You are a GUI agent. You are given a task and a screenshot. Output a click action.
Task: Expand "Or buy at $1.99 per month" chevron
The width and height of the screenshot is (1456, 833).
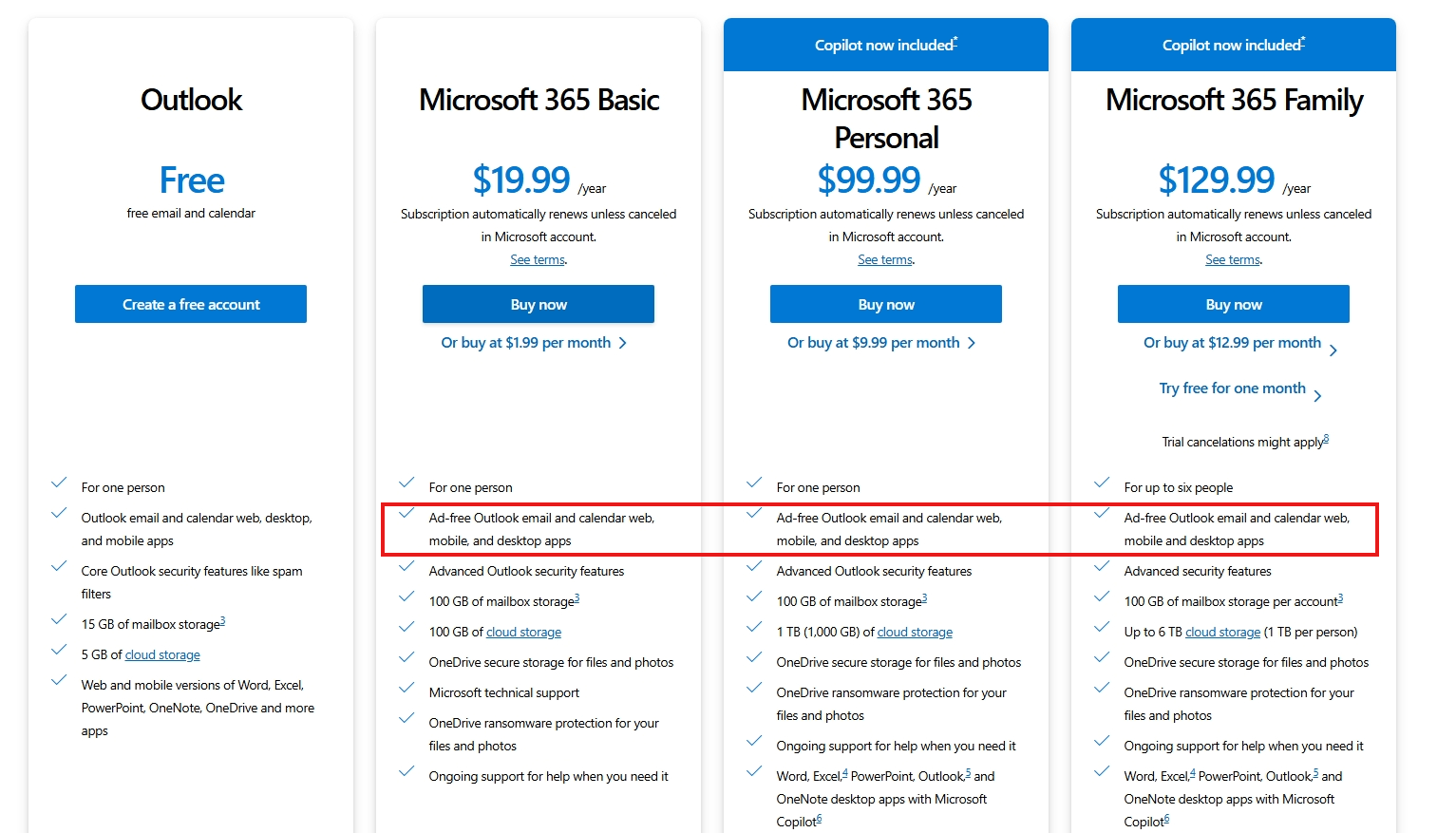point(623,342)
